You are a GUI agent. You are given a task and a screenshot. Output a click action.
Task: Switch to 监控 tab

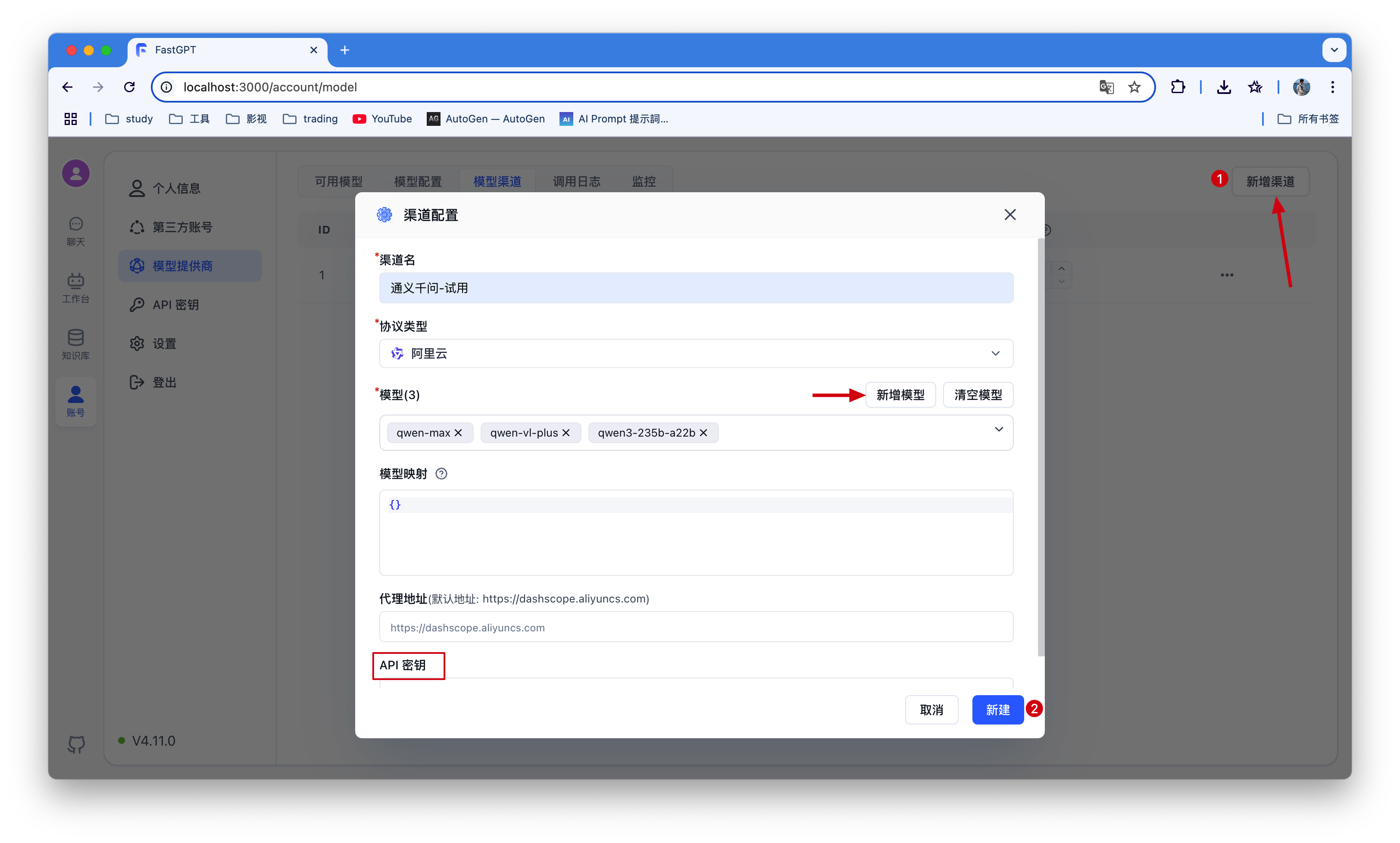click(644, 181)
